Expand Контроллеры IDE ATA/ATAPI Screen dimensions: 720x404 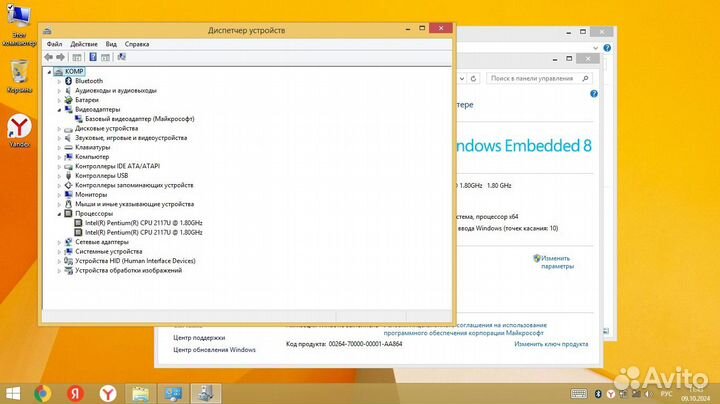click(59, 167)
